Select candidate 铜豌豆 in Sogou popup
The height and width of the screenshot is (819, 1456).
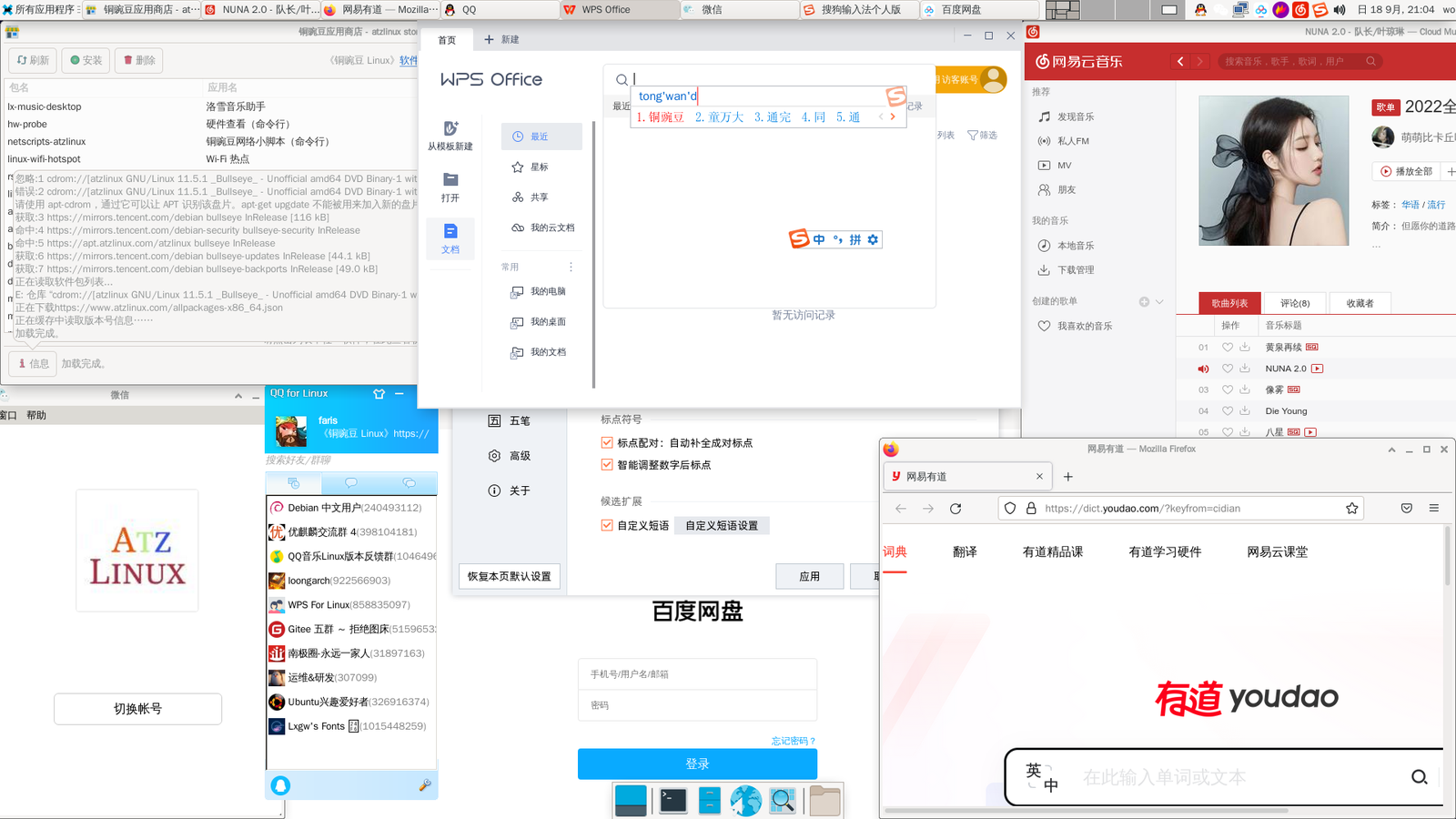pyautogui.click(x=661, y=117)
